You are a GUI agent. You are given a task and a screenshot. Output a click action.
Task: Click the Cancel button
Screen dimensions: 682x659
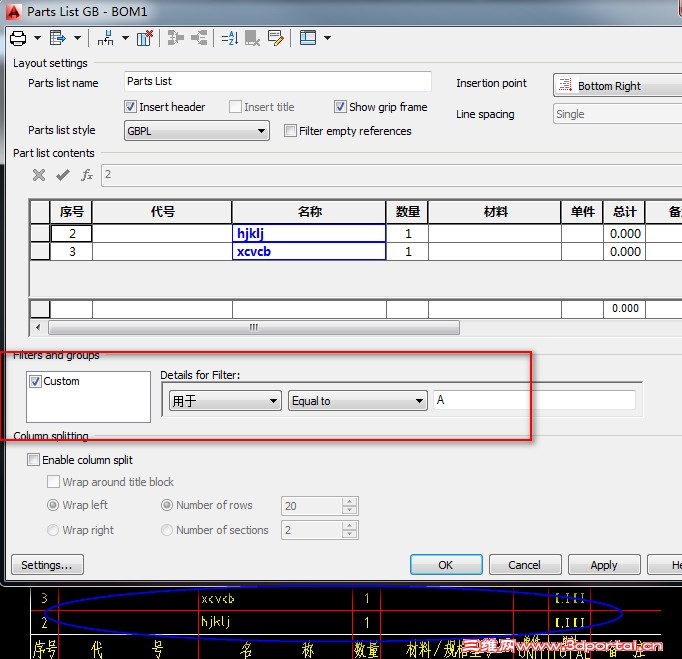525,565
